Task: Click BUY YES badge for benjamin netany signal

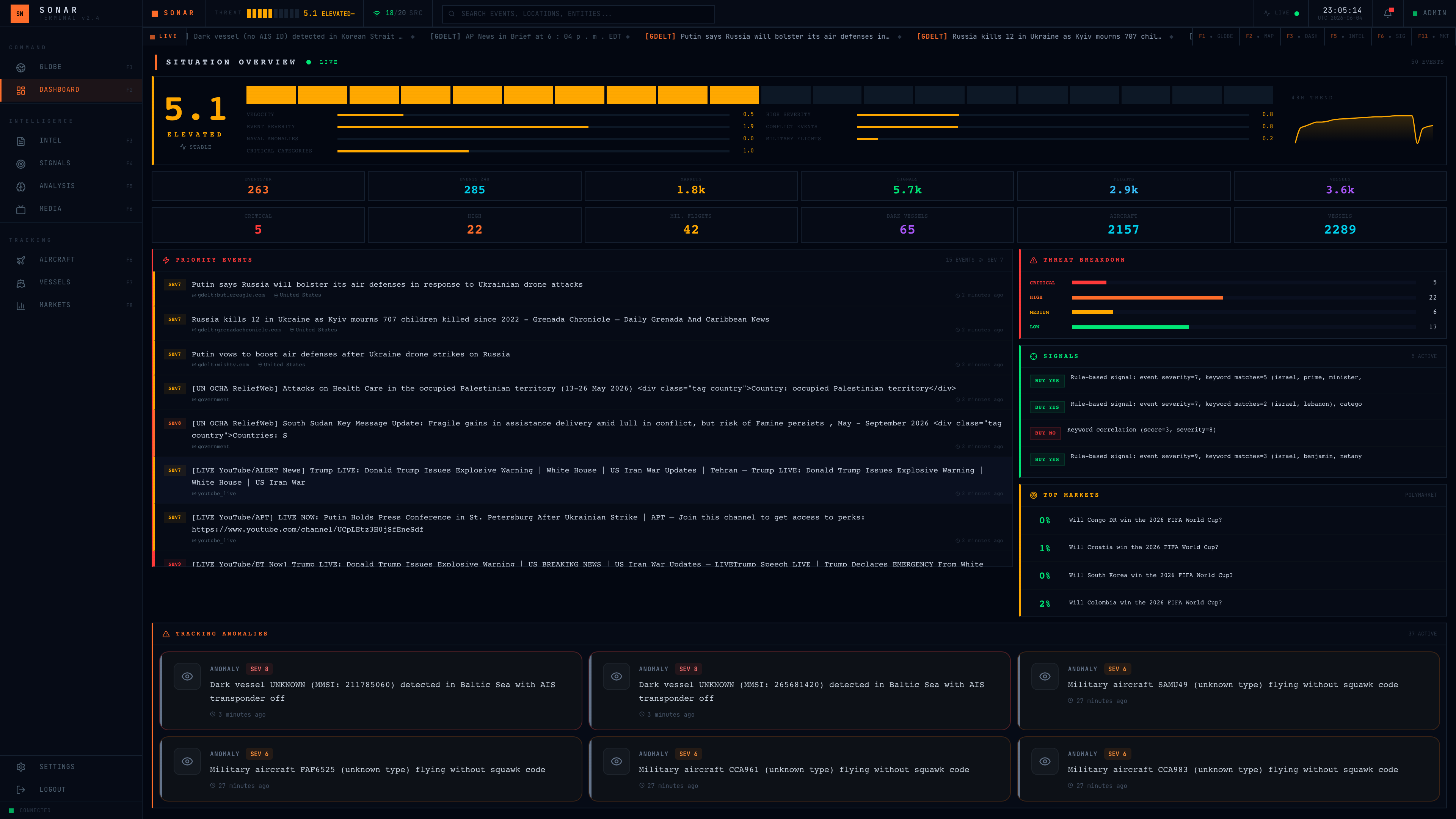Action: click(x=1047, y=460)
